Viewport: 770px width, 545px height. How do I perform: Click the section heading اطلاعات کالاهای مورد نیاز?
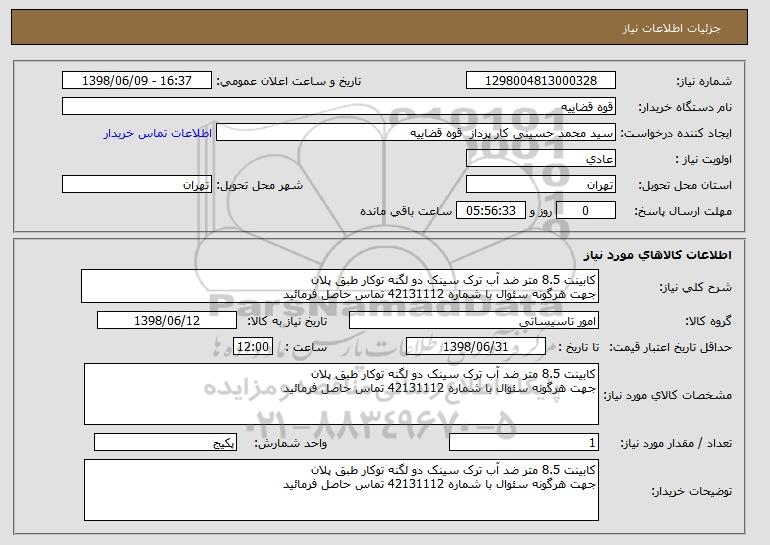tap(658, 255)
